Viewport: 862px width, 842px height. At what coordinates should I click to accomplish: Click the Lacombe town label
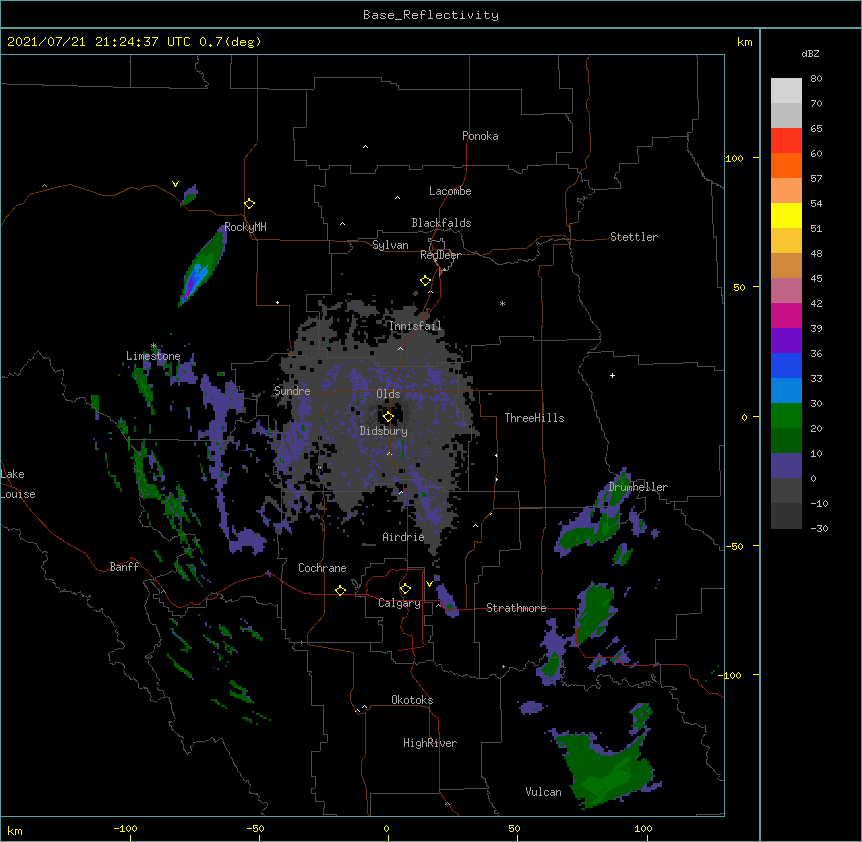[450, 191]
